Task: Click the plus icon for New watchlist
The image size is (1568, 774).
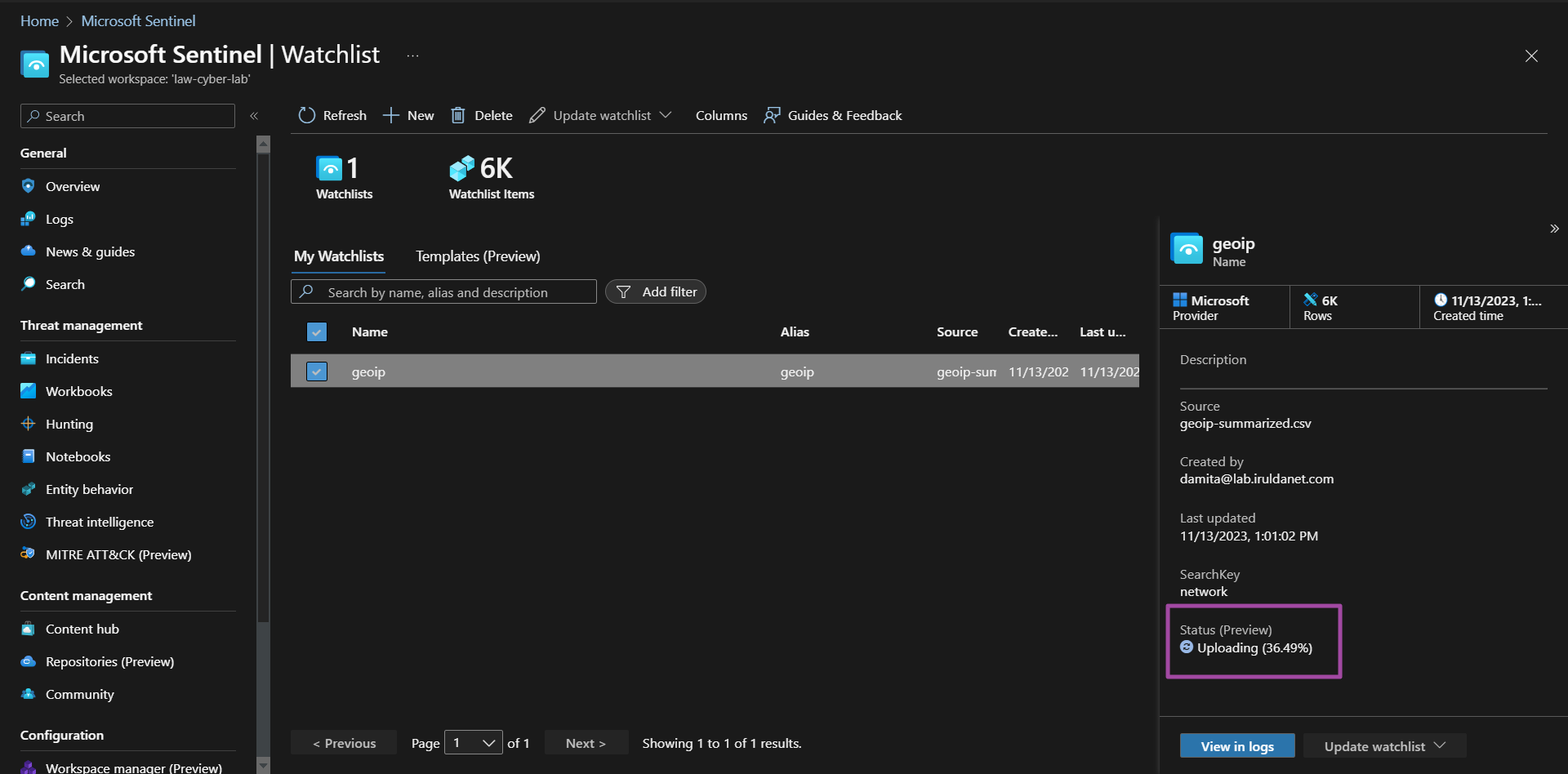Action: pyautogui.click(x=391, y=115)
